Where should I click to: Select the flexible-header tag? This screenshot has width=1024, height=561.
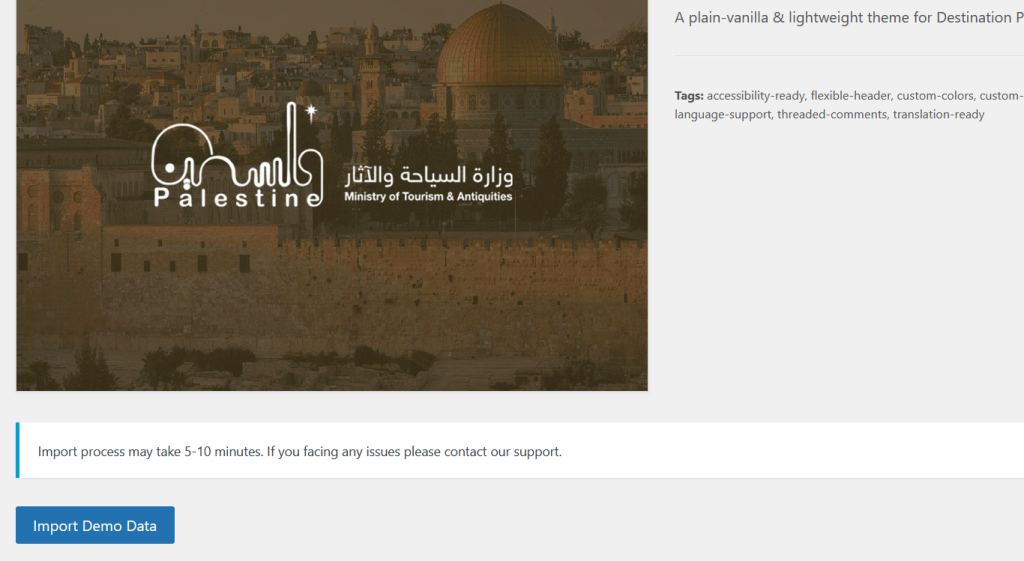[850, 95]
